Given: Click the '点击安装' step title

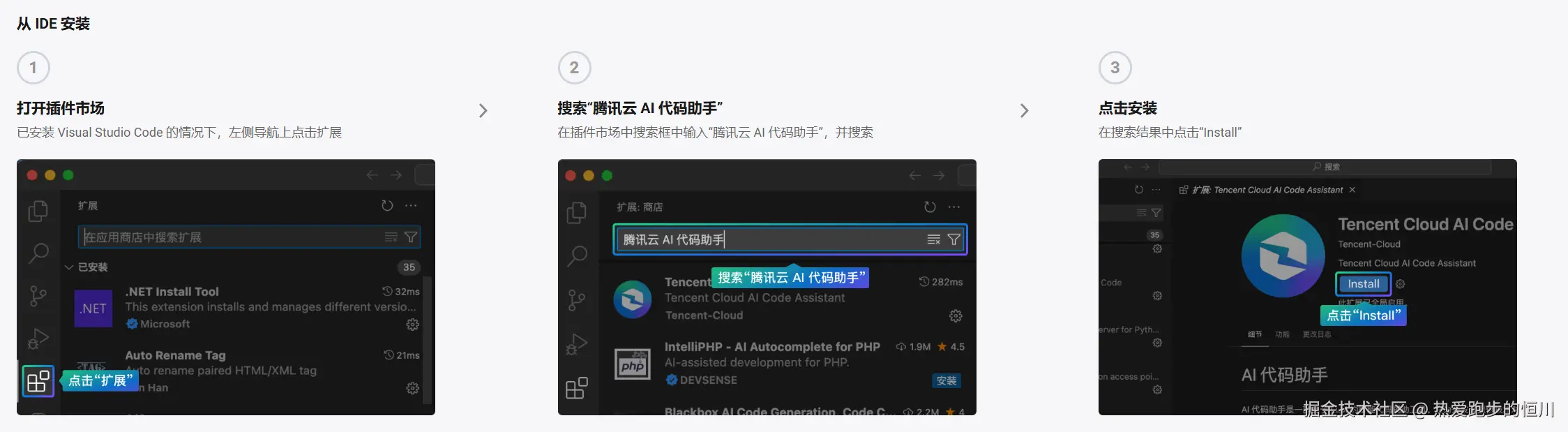Looking at the screenshot, I should coord(1128,108).
